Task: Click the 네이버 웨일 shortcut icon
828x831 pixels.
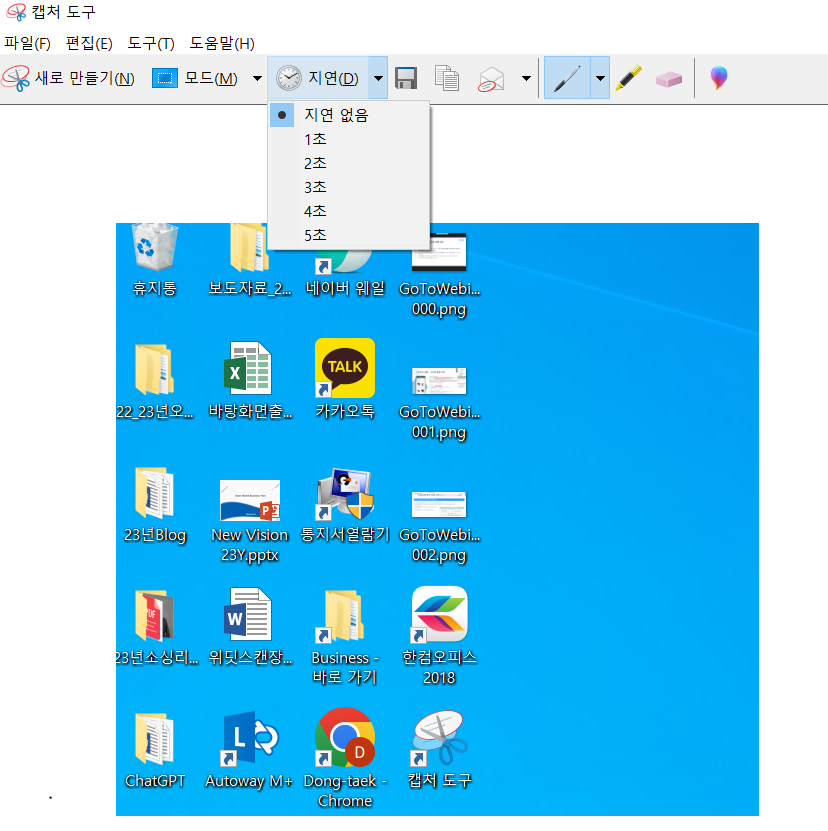Action: click(345, 261)
